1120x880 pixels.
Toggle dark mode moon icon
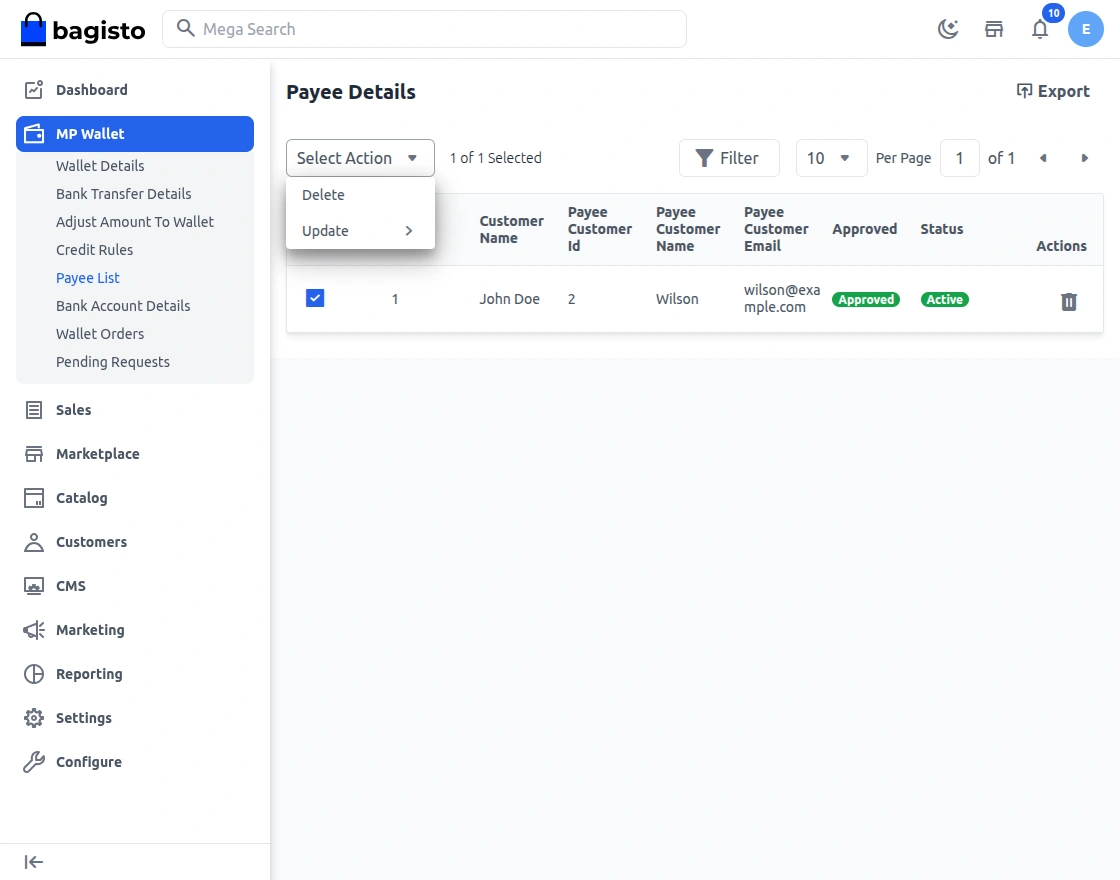click(x=947, y=29)
